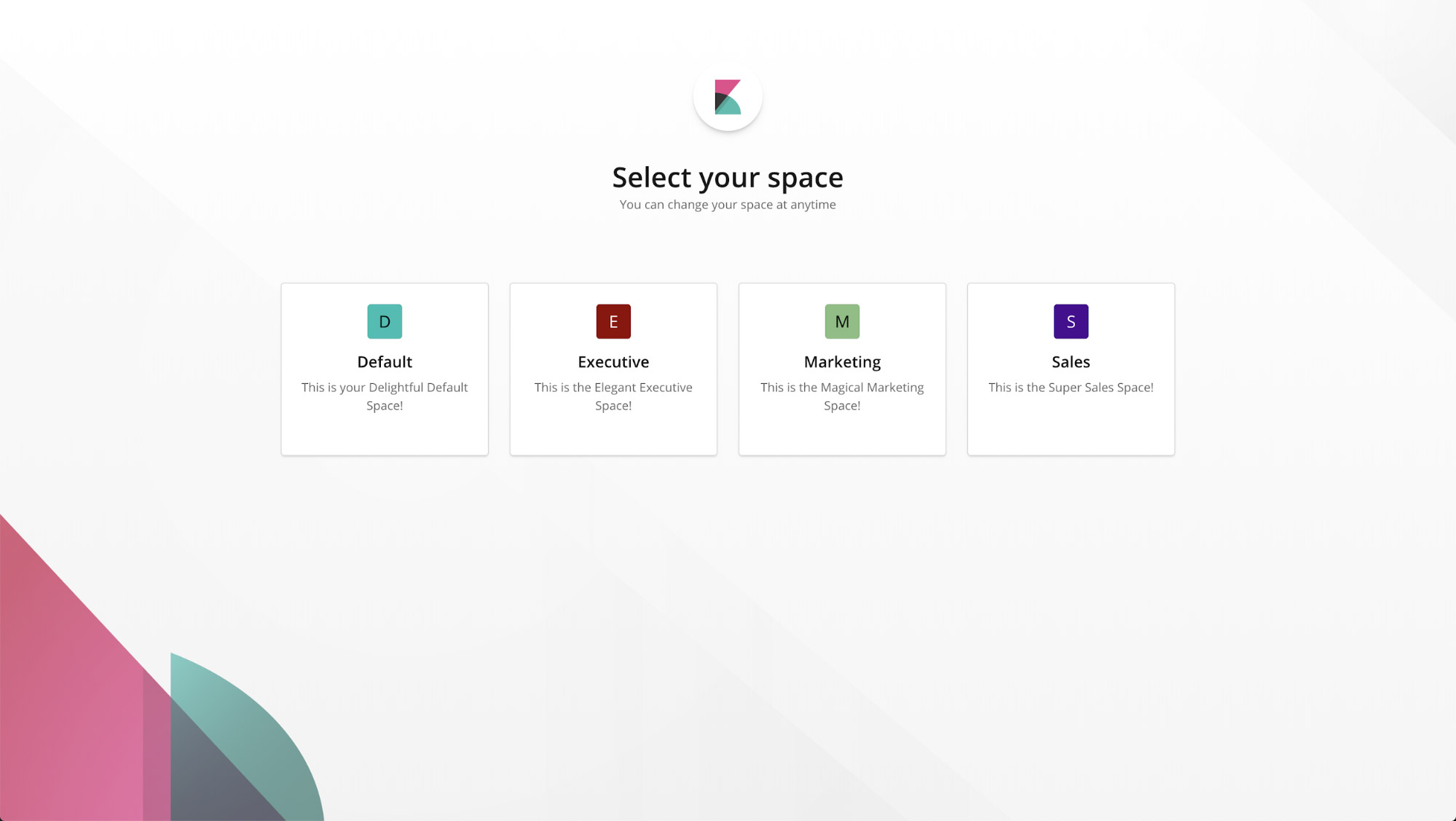Click the Delightful Default Space description

pyautogui.click(x=385, y=396)
